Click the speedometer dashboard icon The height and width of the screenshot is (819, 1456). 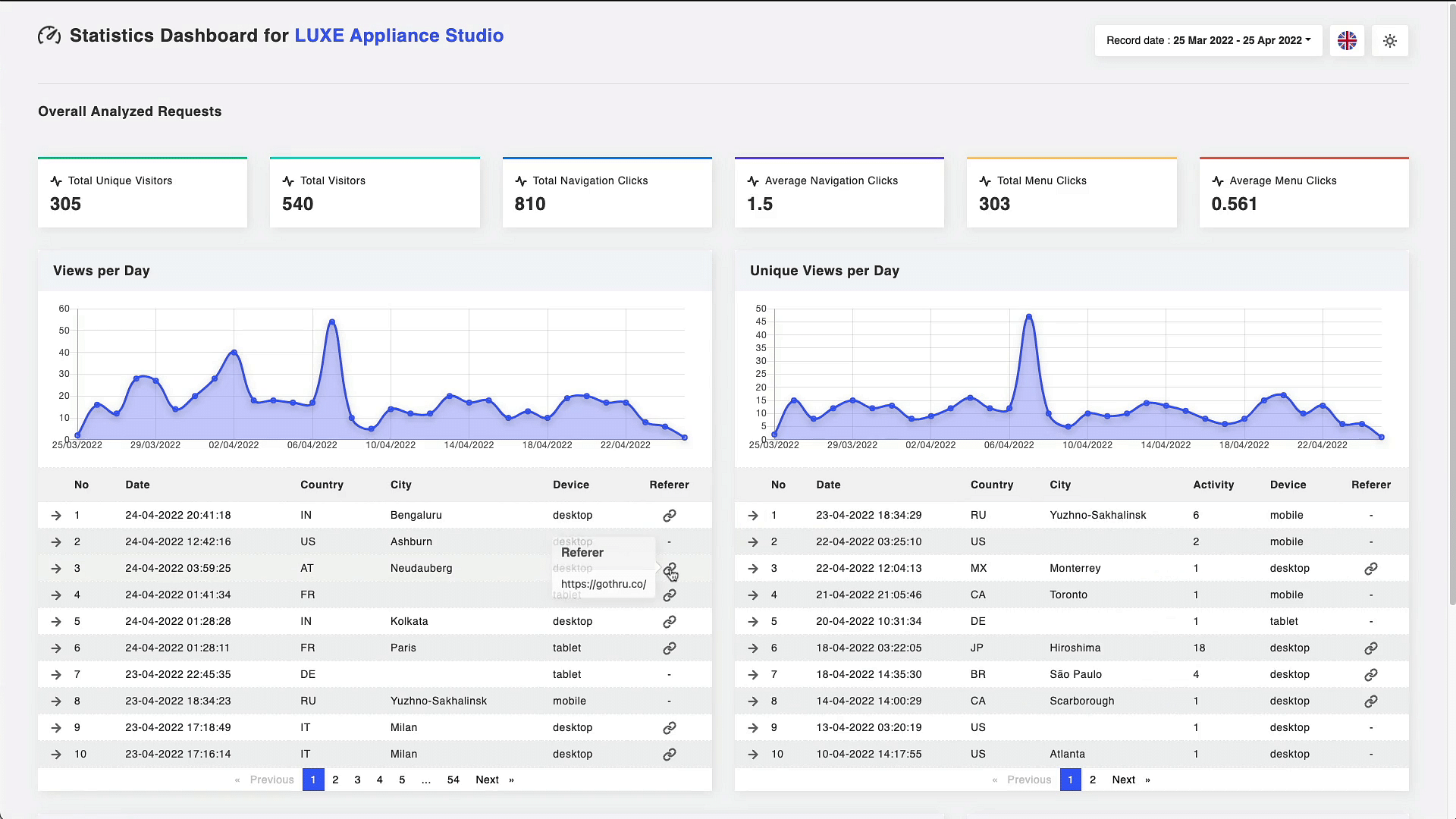tap(49, 36)
